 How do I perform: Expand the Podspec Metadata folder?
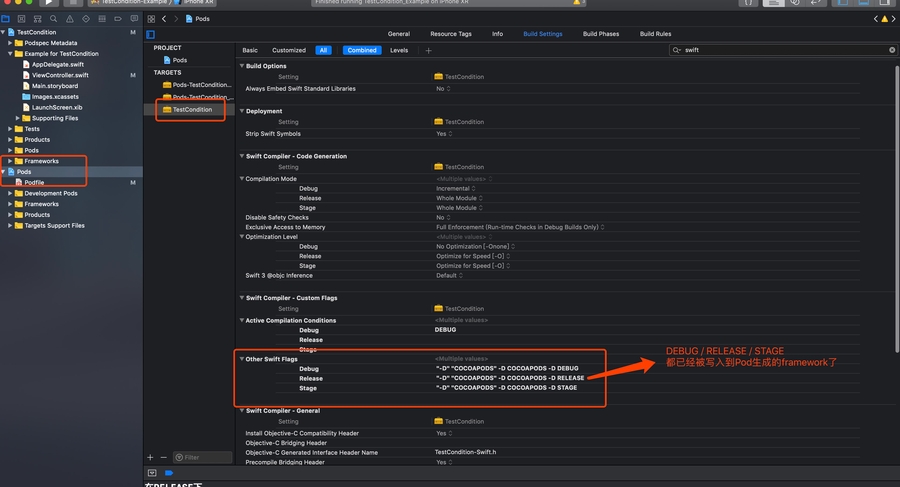point(11,43)
